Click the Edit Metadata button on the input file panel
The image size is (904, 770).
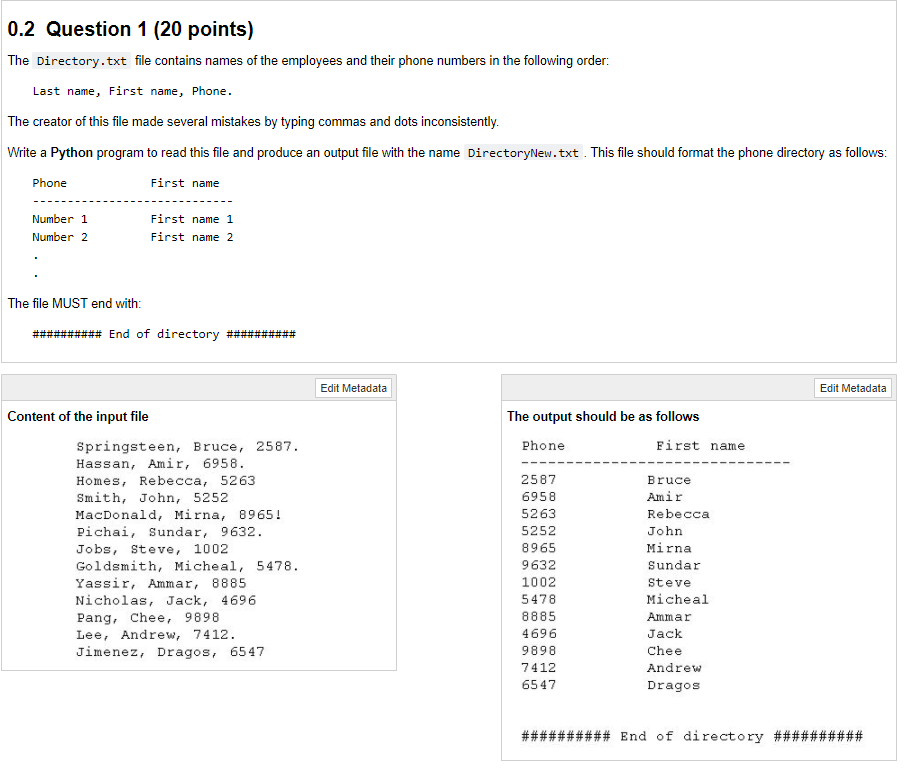[353, 388]
